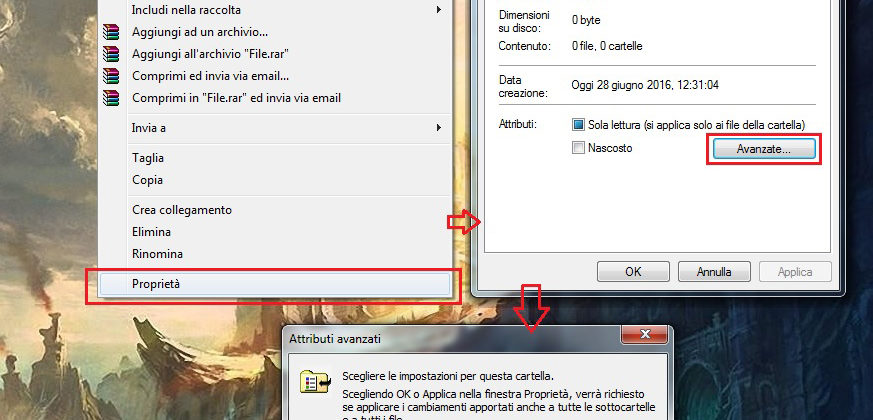Click WinRAR icon beside "Aggiungi ad un archivio..."

111,32
